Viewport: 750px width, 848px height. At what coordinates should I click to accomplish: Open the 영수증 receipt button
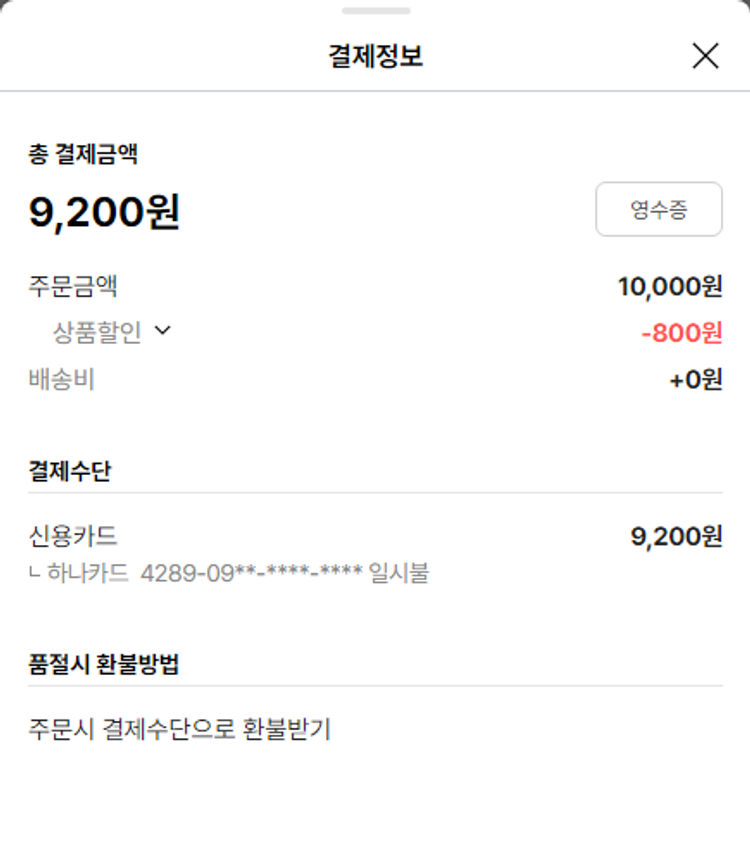point(658,209)
